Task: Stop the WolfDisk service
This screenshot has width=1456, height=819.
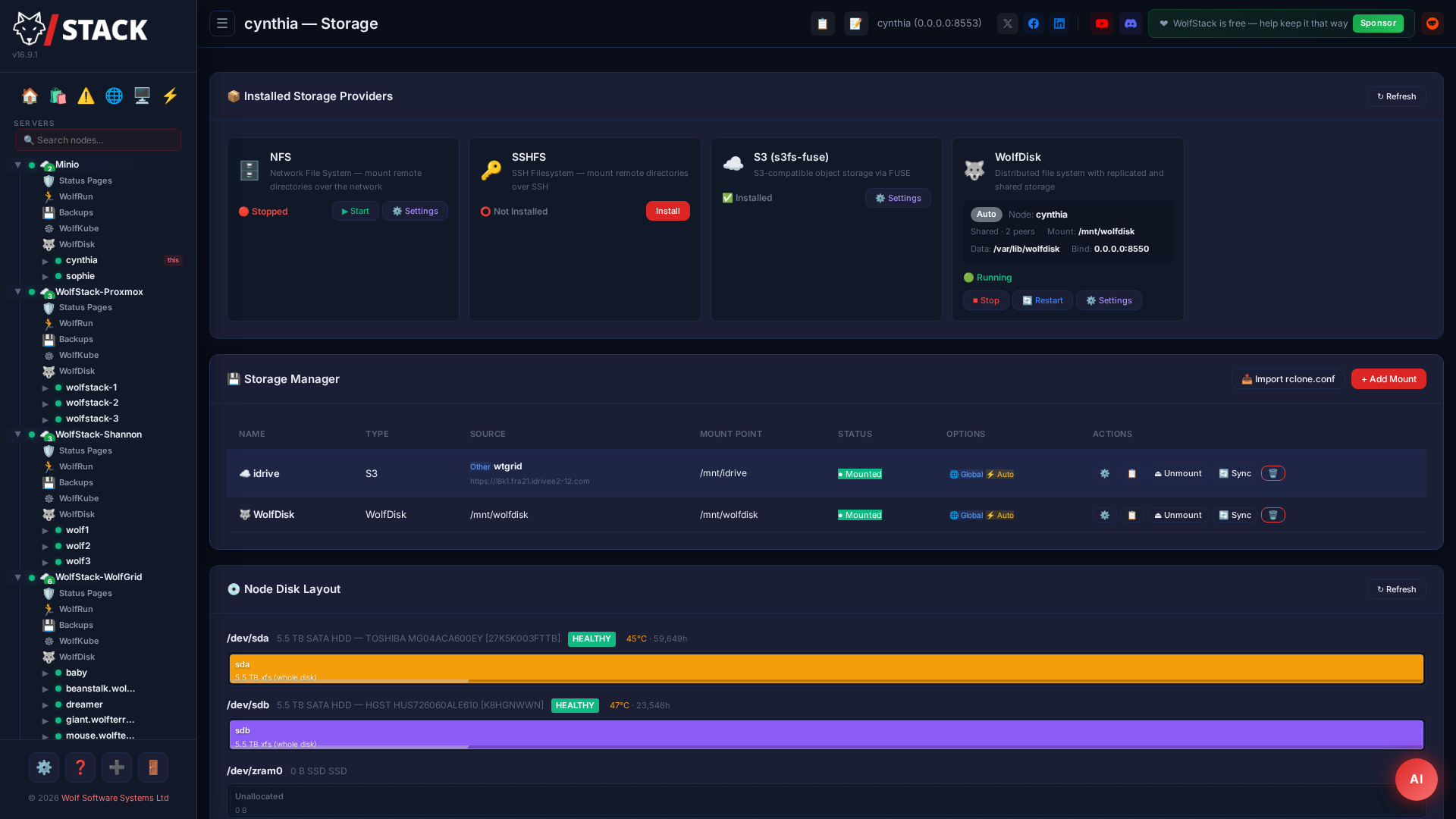Action: click(986, 300)
